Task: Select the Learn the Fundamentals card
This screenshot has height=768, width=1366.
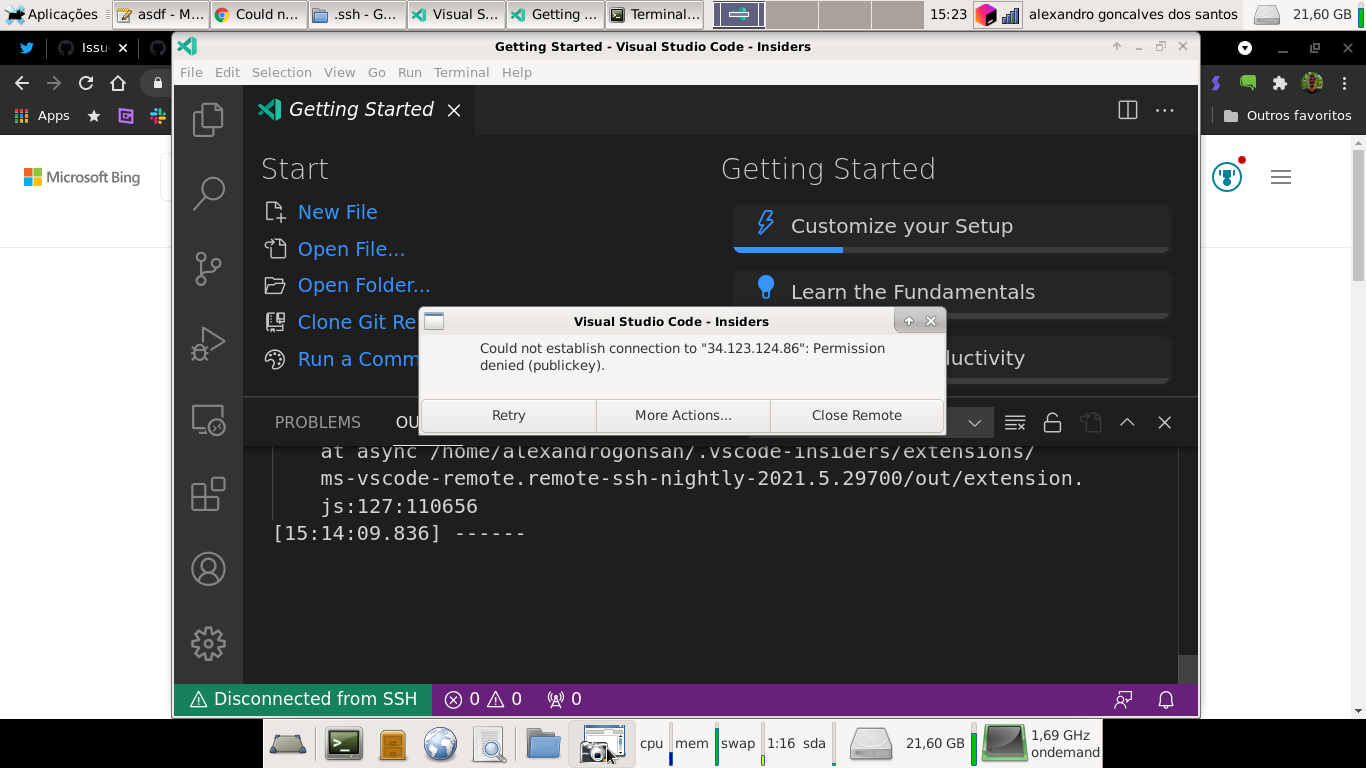Action: point(951,292)
